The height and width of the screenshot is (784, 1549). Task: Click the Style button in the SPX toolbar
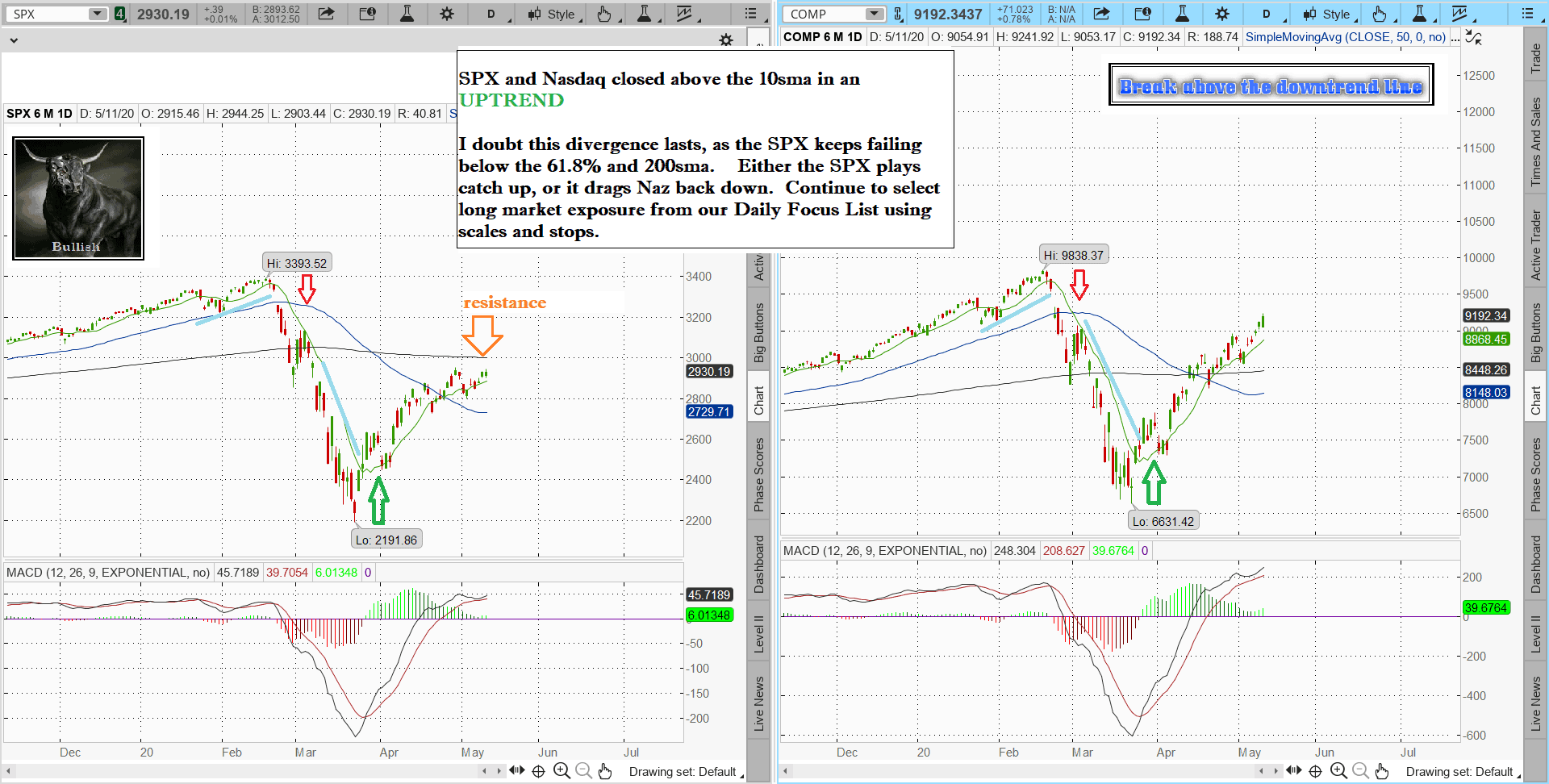pos(553,14)
